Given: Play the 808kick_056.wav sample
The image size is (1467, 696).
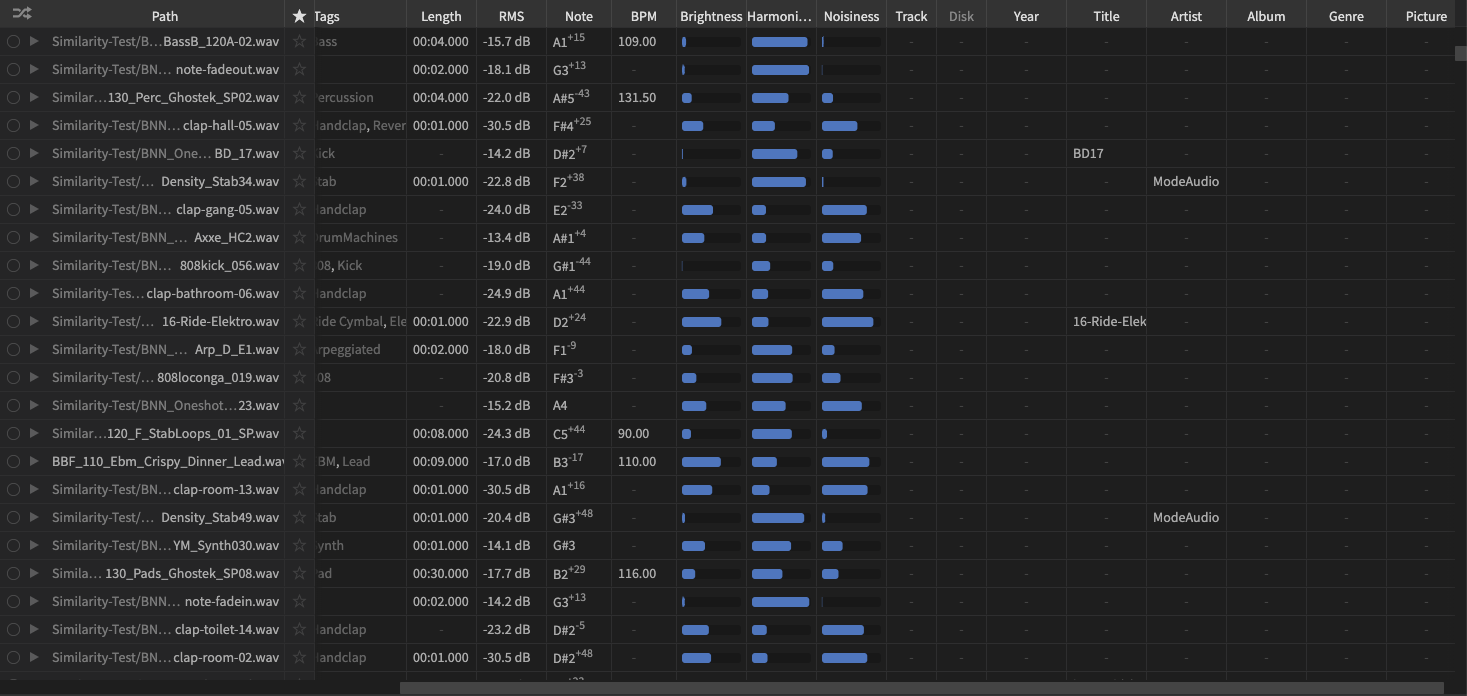Looking at the screenshot, I should click(x=35, y=266).
